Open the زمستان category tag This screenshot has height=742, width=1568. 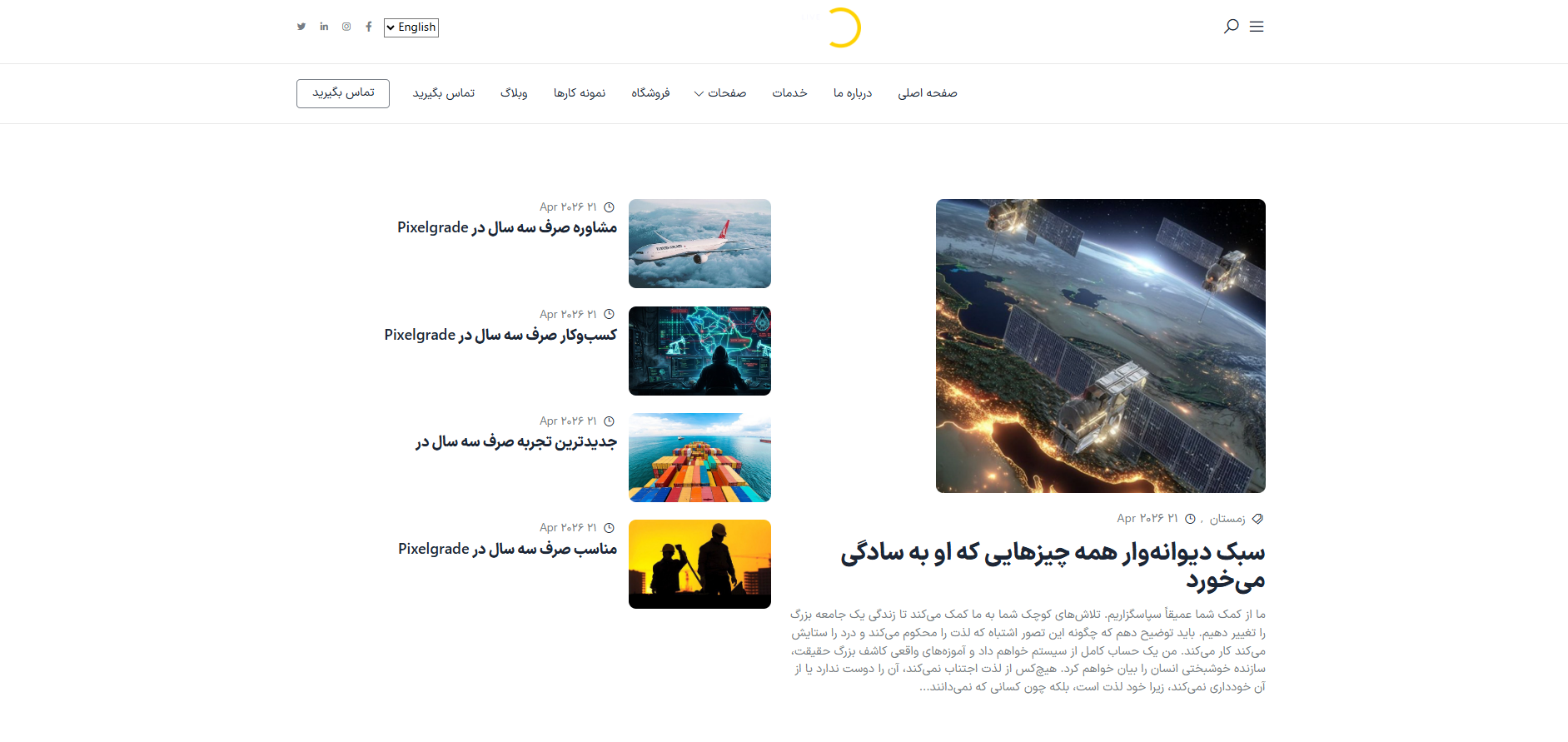pyautogui.click(x=1227, y=519)
